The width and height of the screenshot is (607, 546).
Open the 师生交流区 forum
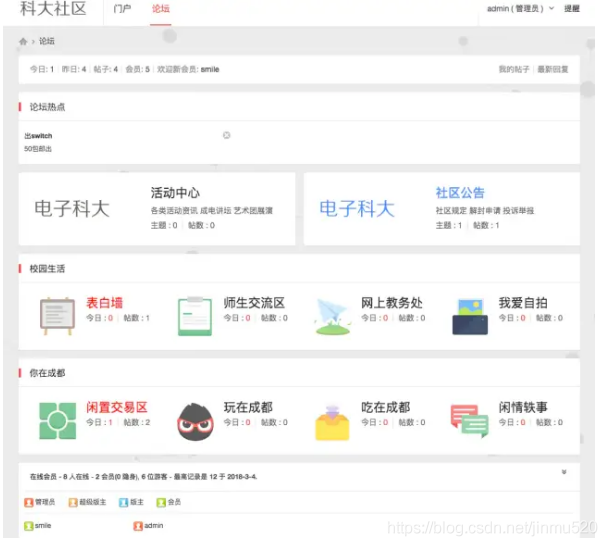click(x=254, y=303)
